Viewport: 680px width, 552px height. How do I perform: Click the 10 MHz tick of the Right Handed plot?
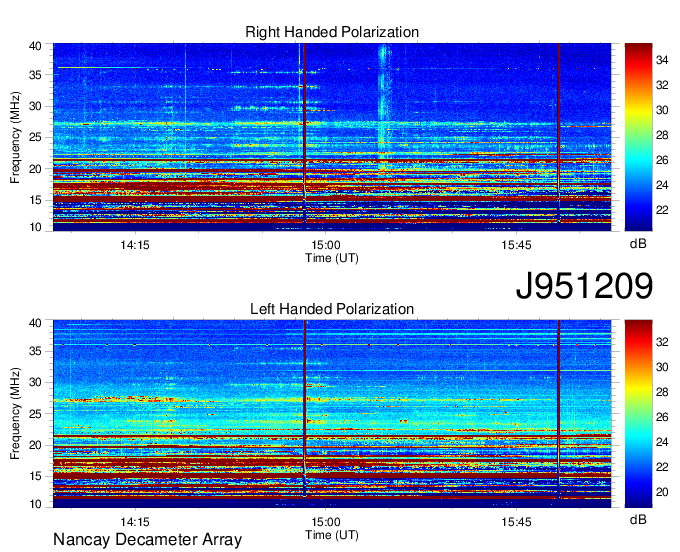pos(35,227)
